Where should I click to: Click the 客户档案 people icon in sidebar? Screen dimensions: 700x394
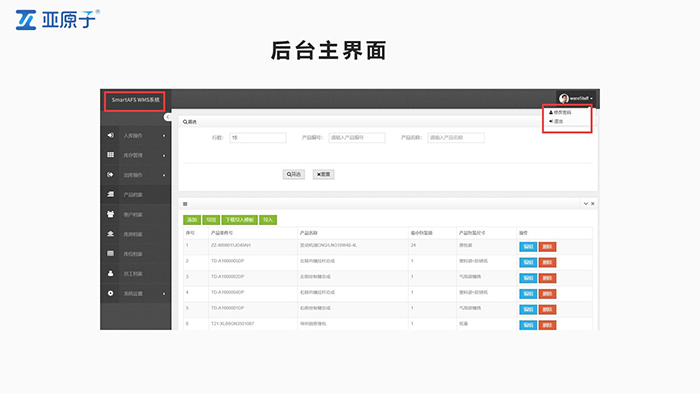(110, 214)
